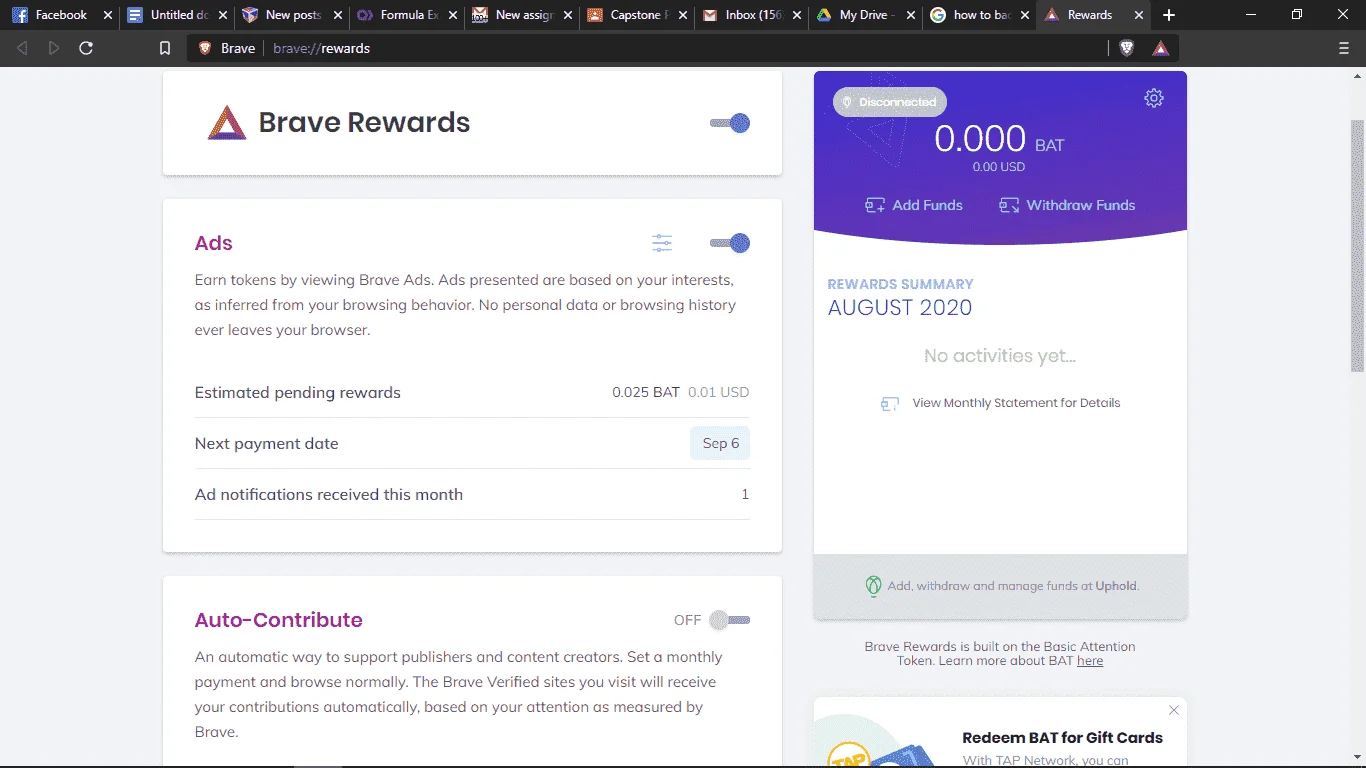This screenshot has width=1366, height=768.
Task: Click the Ads section heading
Action: pos(214,243)
